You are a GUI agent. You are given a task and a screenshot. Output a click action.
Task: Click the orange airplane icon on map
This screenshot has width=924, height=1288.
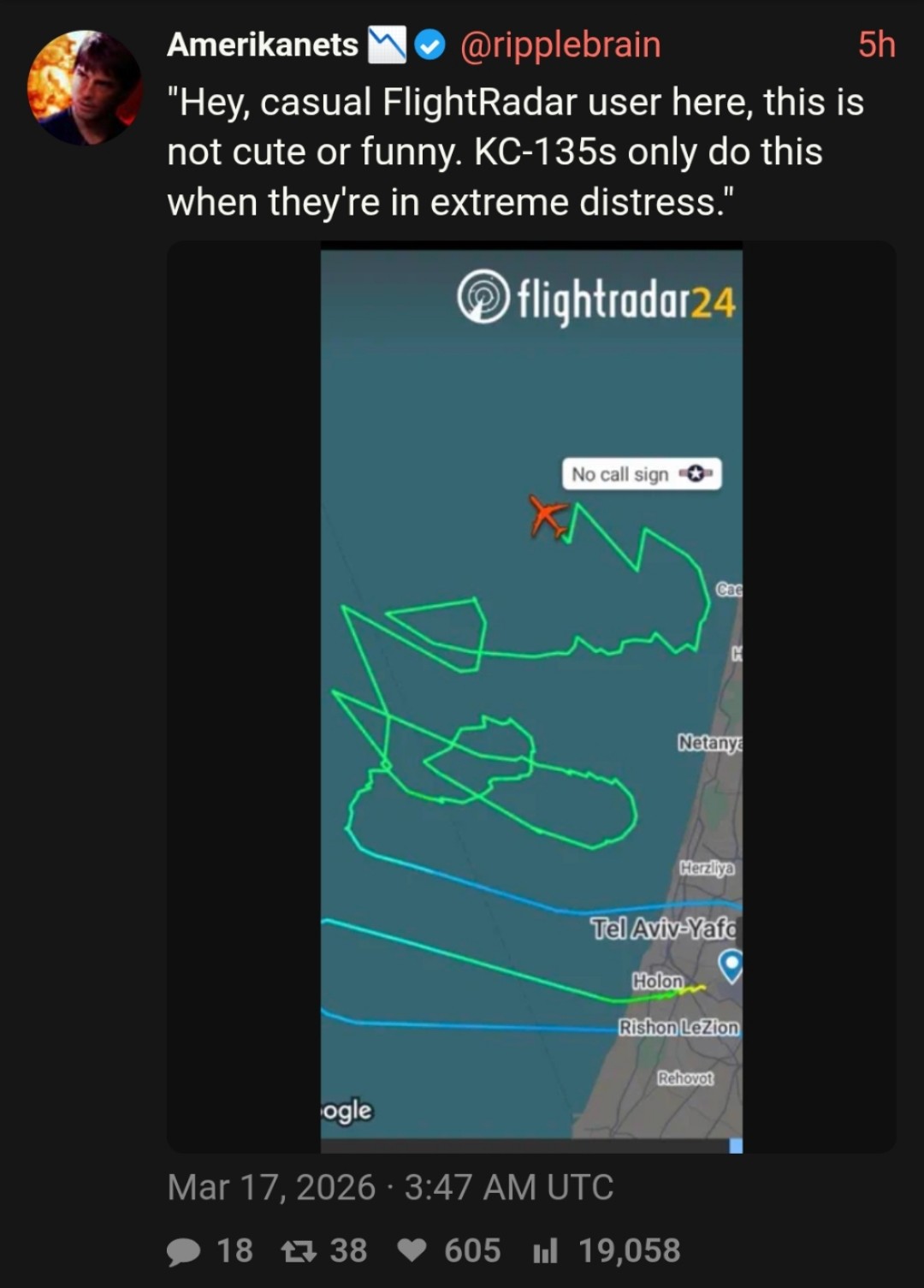548,517
